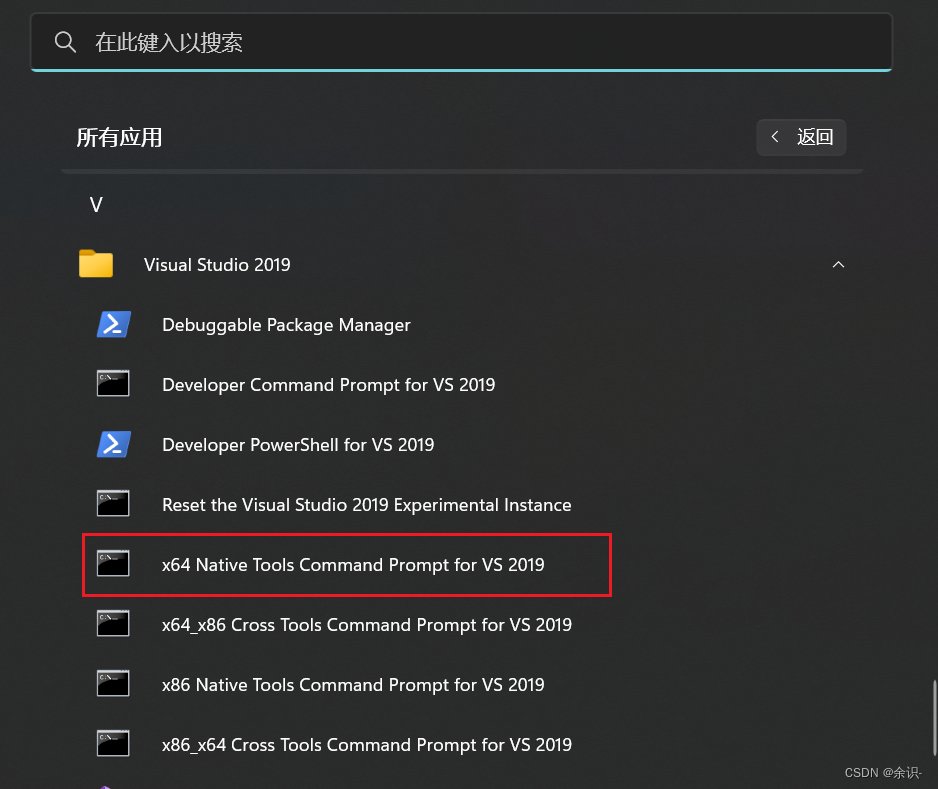The width and height of the screenshot is (938, 789).
Task: Click Developer Command Prompt console icon
Action: click(x=113, y=383)
